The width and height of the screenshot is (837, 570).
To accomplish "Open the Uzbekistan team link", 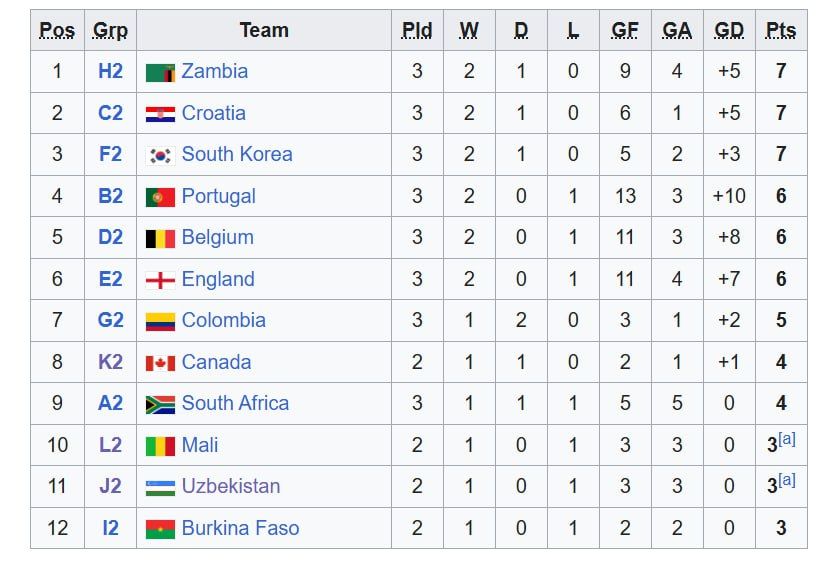I will (230, 487).
